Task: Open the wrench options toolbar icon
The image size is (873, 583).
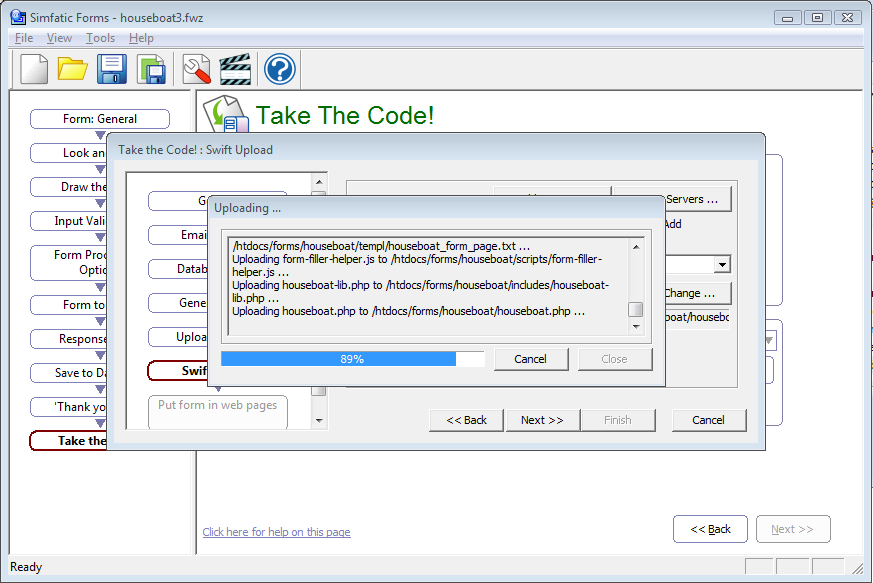Action: click(x=197, y=70)
